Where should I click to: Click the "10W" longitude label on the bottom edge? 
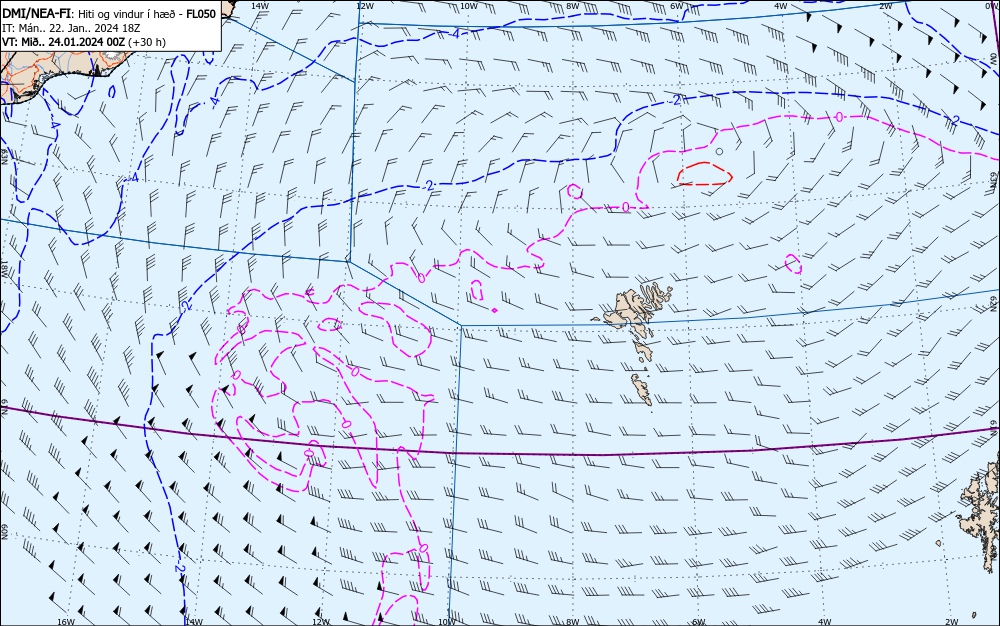tap(447, 622)
